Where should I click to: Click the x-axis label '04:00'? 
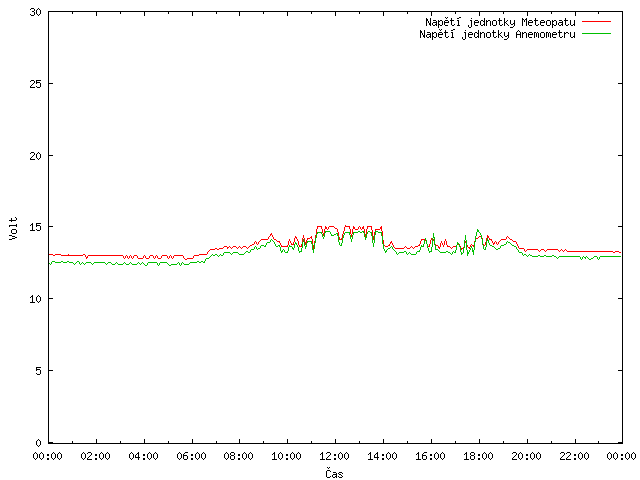[x=143, y=456]
